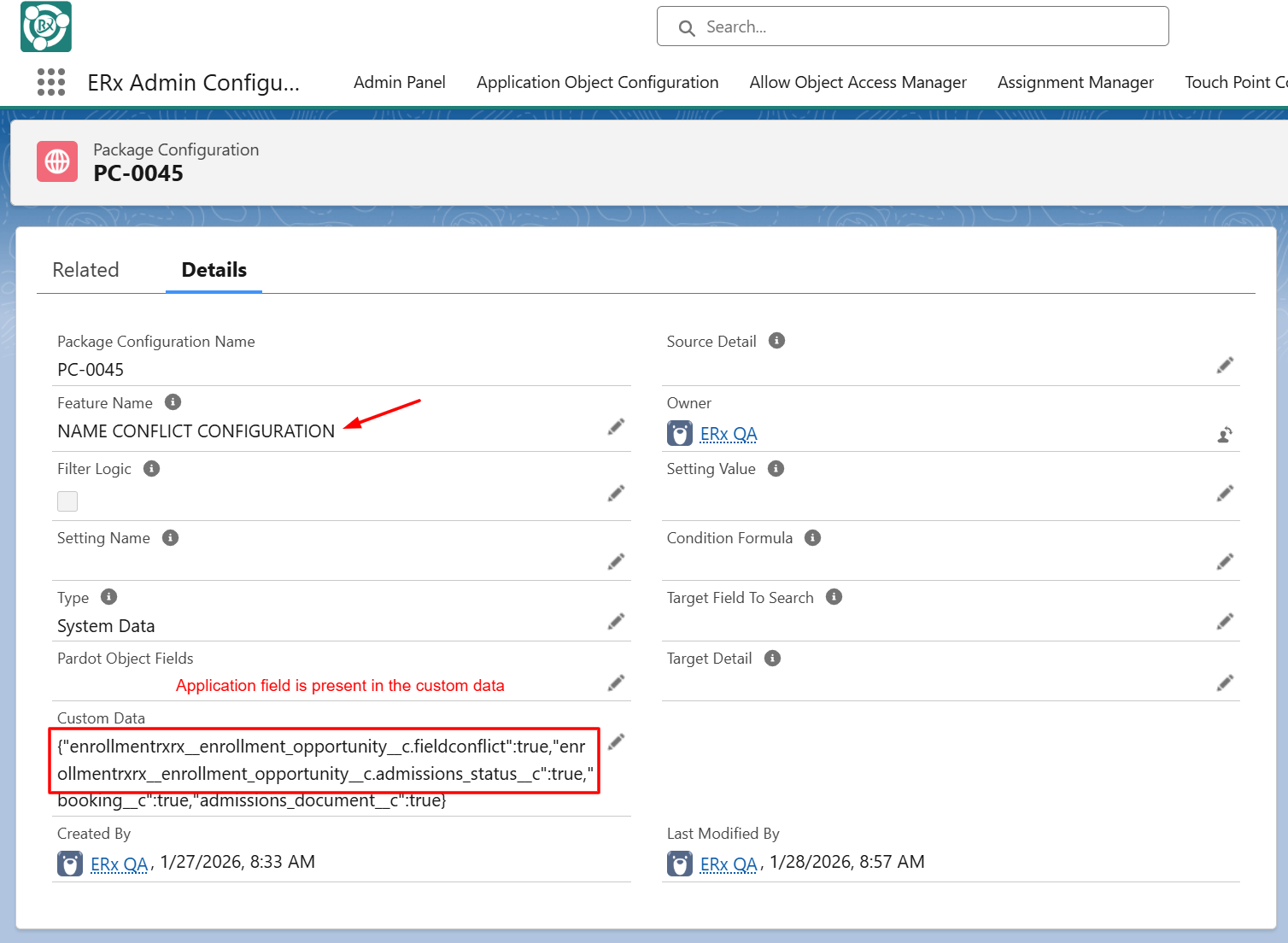Edit the Type field pencil icon

(x=616, y=622)
